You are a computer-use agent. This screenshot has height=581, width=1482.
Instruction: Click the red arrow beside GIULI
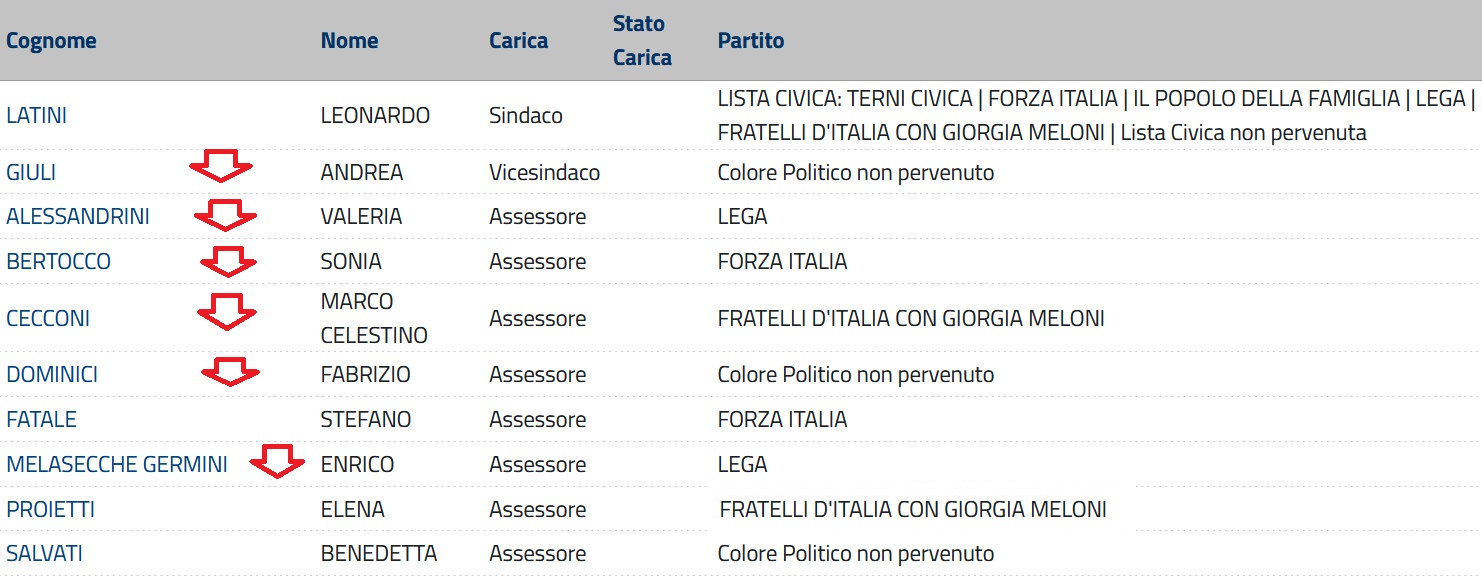click(221, 166)
